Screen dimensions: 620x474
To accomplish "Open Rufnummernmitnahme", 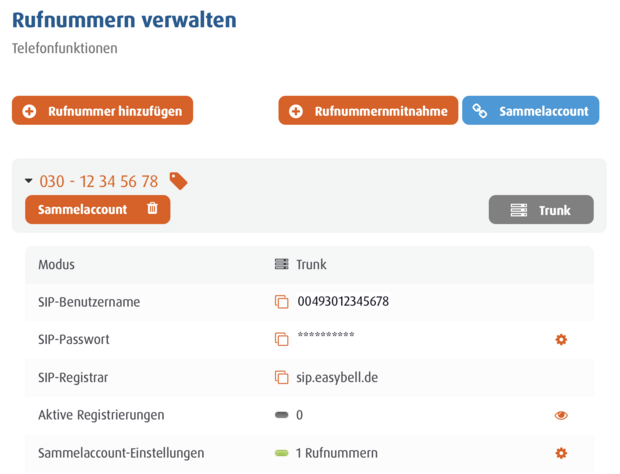I will point(367,111).
